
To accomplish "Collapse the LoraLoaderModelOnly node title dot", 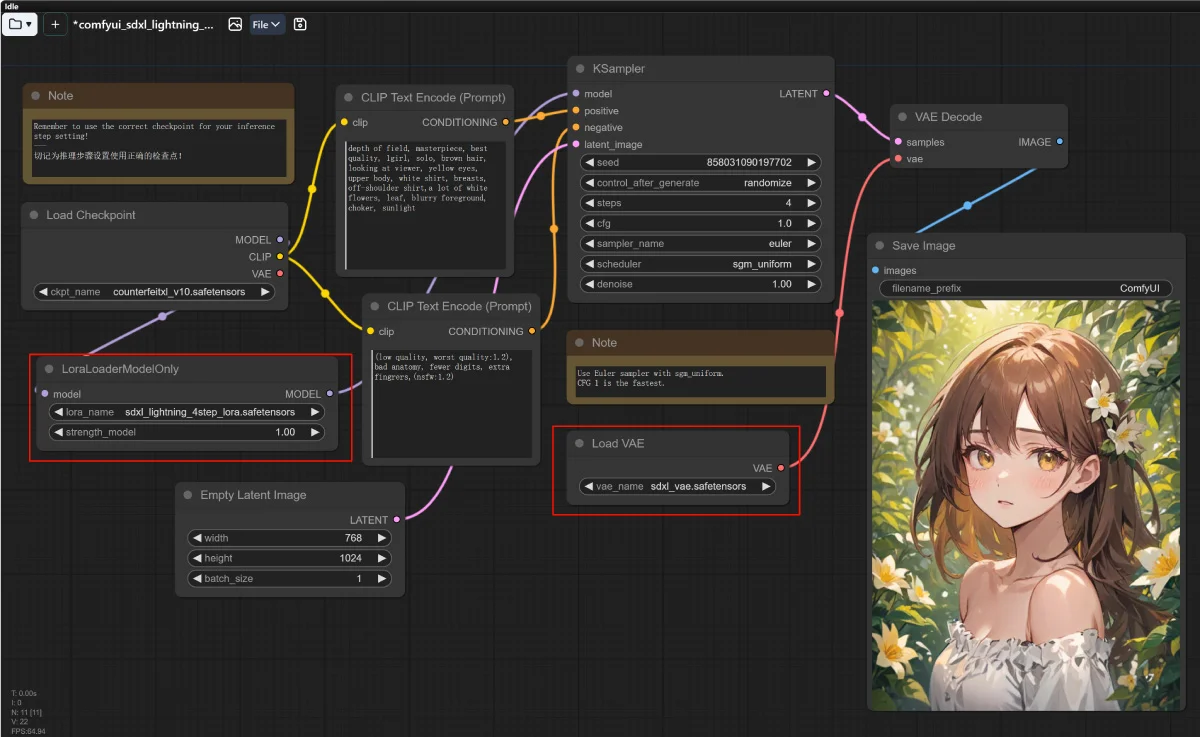I will coord(49,369).
